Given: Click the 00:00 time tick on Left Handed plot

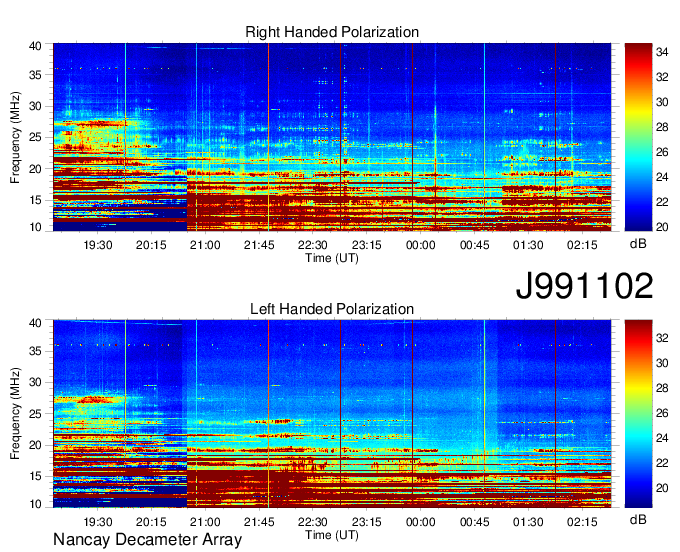Looking at the screenshot, I should 420,522.
